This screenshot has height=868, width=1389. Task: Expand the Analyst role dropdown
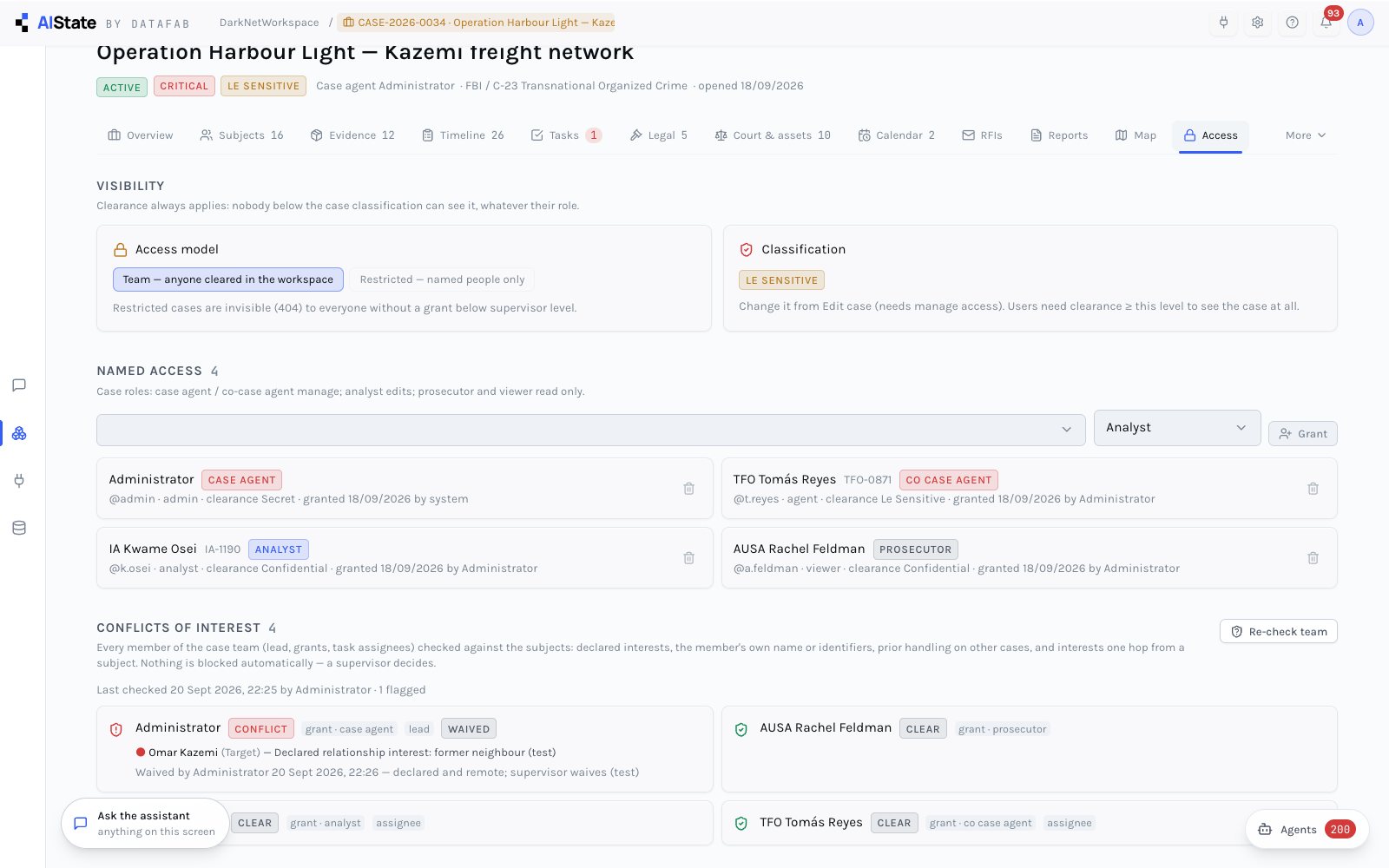1177,428
